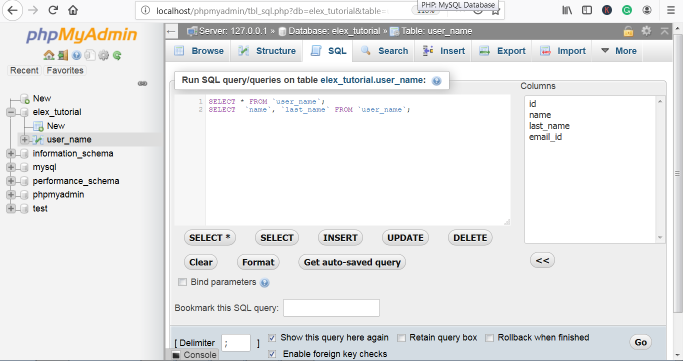
Task: Open the Import tab
Action: point(563,51)
